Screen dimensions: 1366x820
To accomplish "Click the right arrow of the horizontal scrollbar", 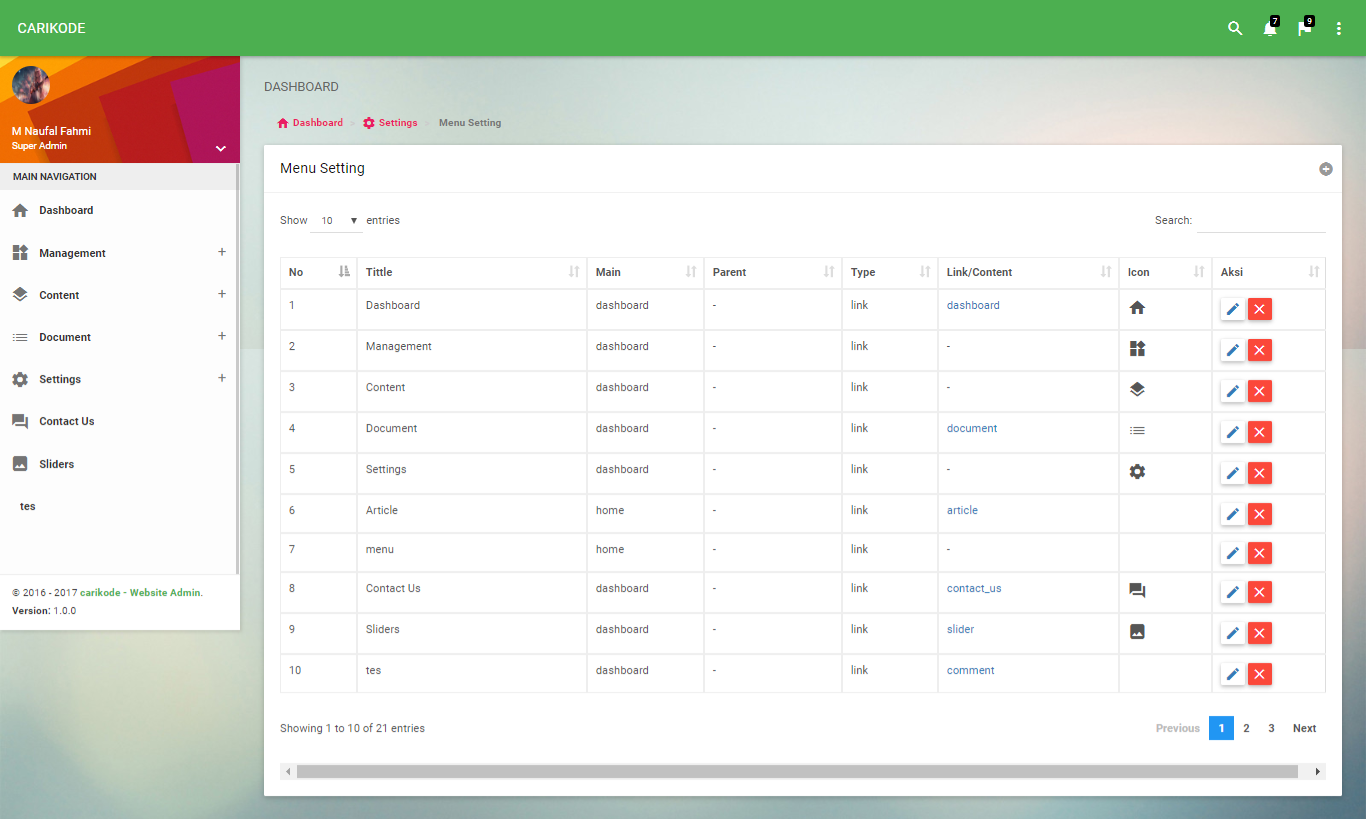I will [1318, 771].
